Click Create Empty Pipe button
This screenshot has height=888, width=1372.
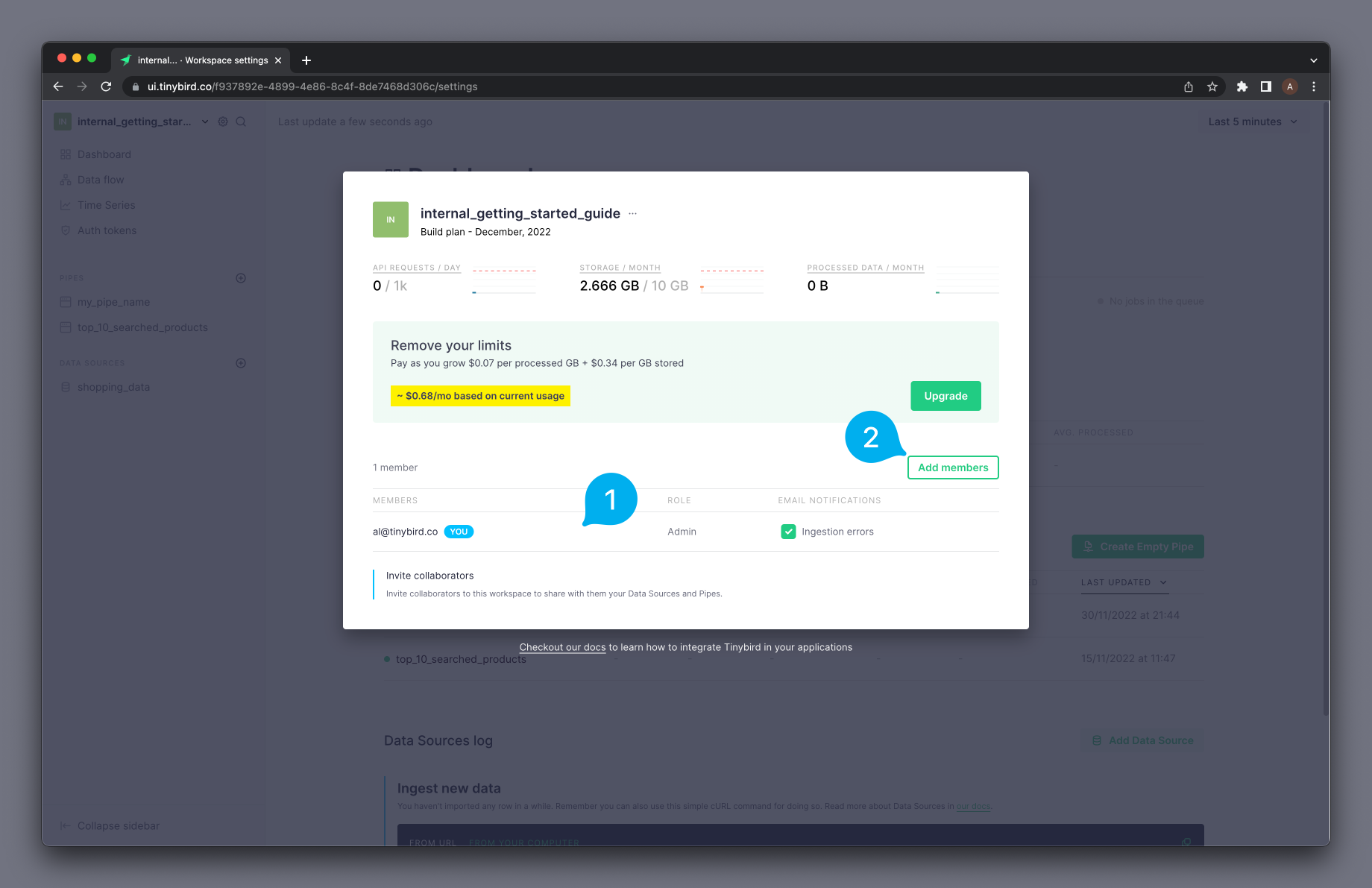1138,547
